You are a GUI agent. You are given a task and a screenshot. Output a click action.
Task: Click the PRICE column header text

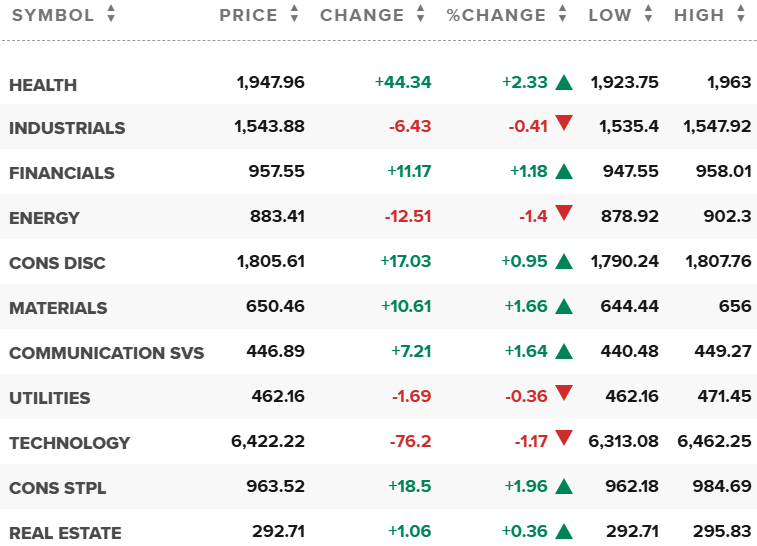coord(249,15)
